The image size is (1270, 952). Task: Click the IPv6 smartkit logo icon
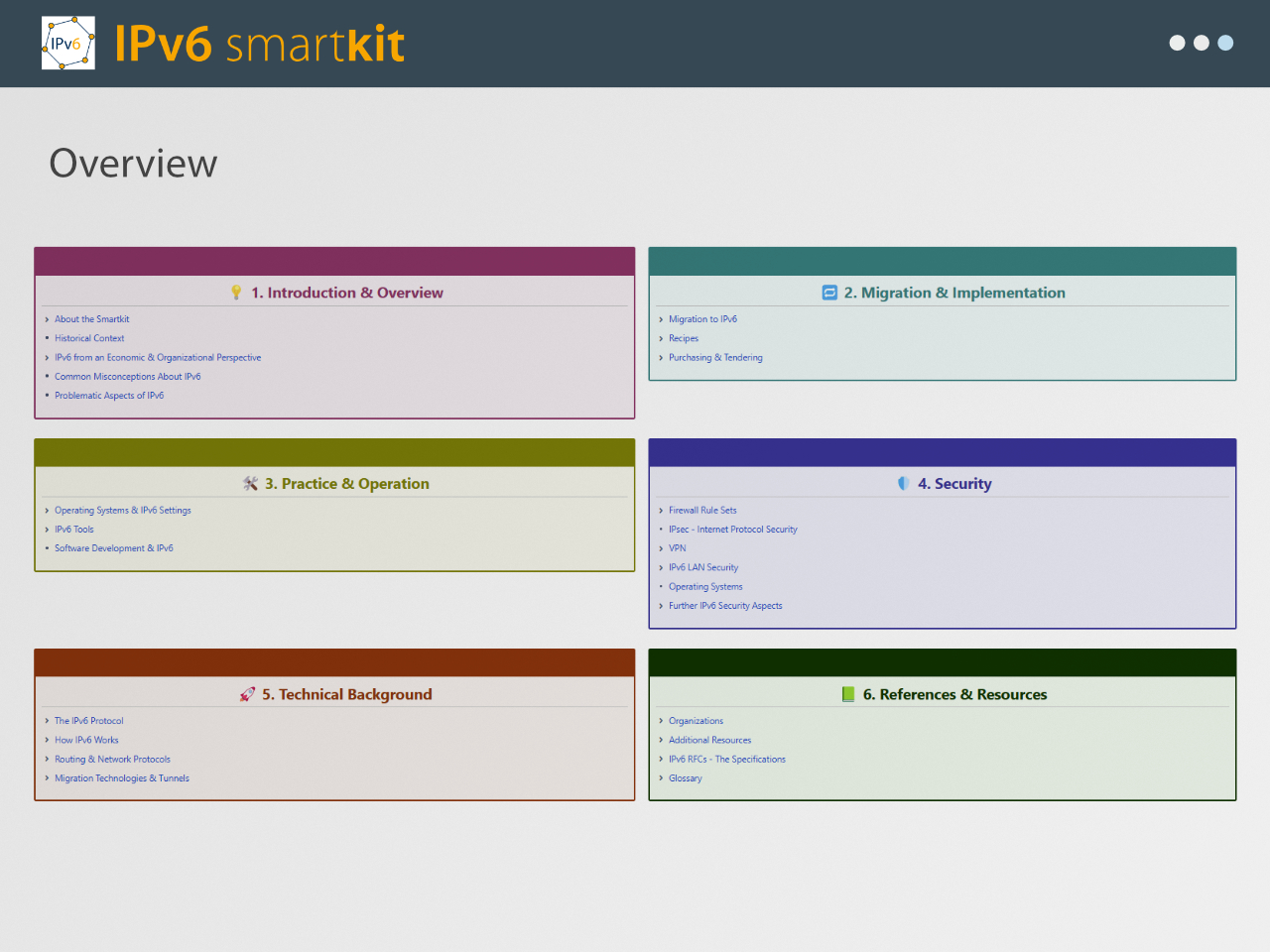(67, 44)
